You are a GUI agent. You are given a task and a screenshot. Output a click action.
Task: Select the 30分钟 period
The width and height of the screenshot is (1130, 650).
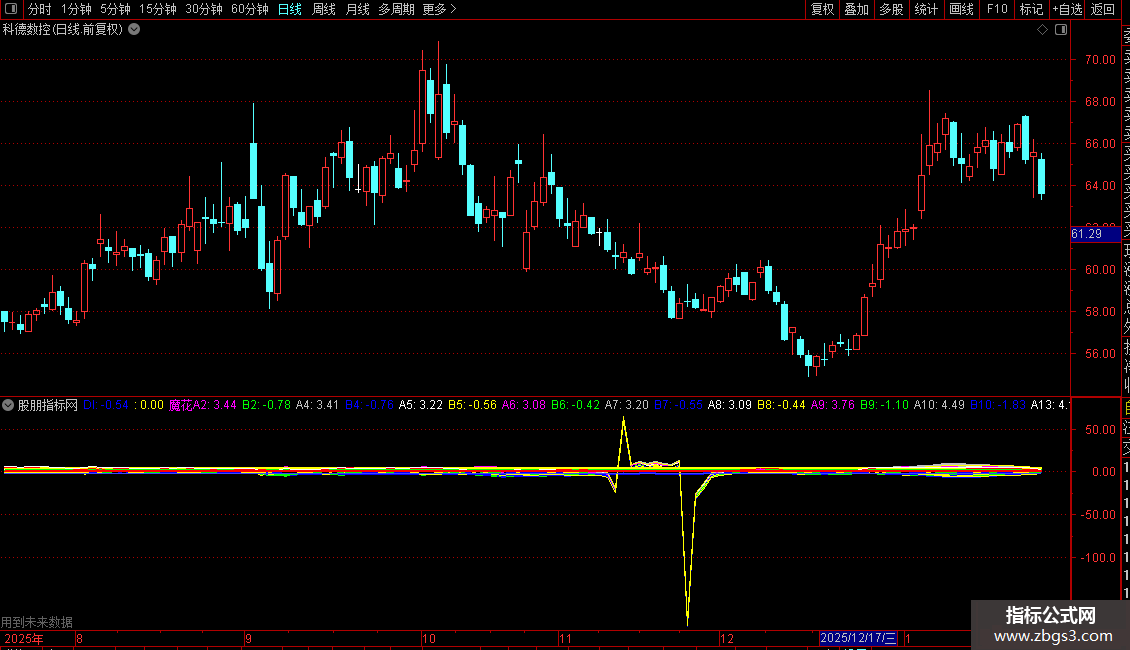pos(203,9)
